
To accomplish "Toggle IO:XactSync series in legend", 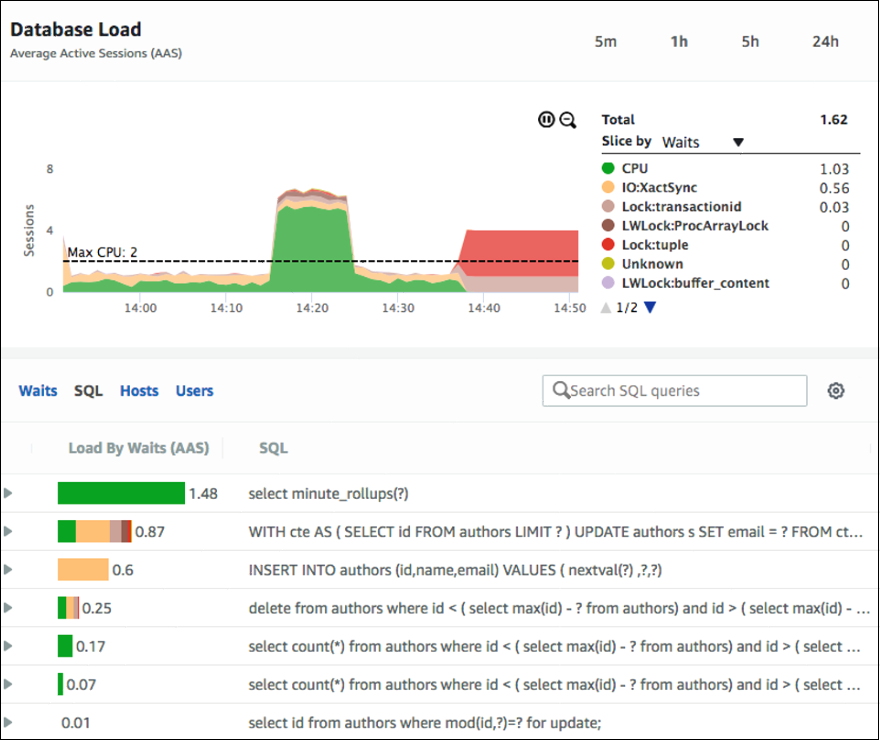I will pos(659,188).
